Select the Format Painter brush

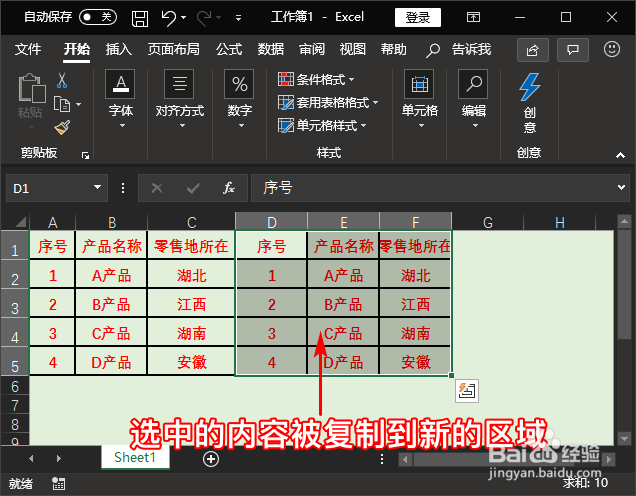(x=62, y=128)
